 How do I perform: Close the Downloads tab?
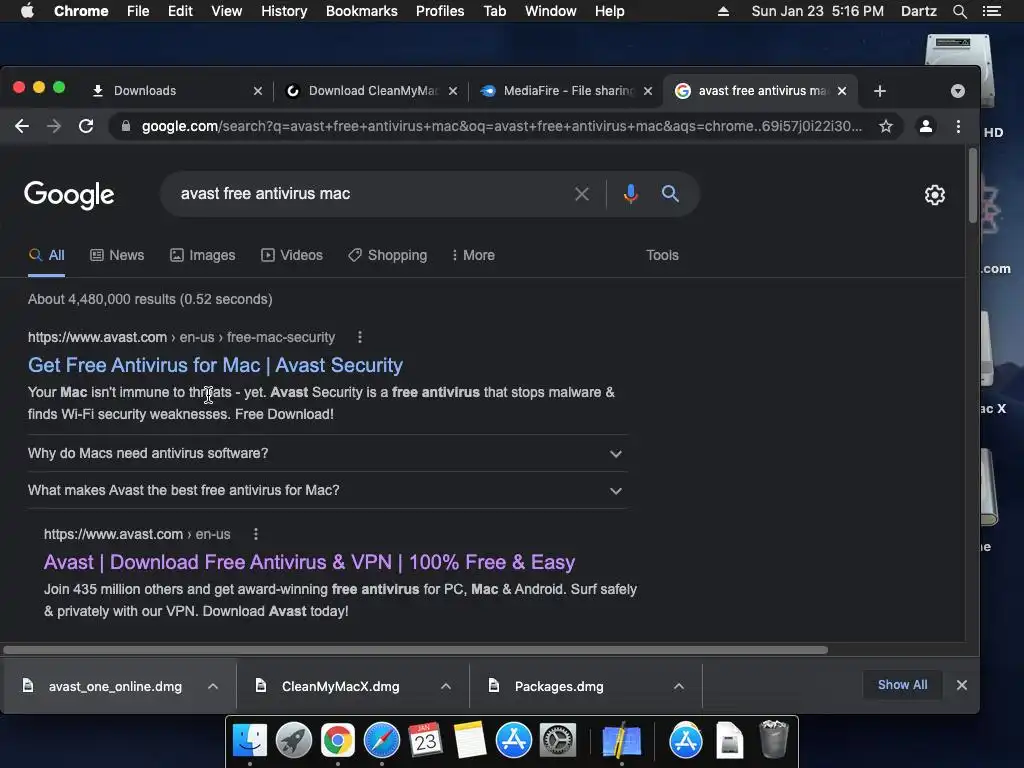(x=258, y=91)
